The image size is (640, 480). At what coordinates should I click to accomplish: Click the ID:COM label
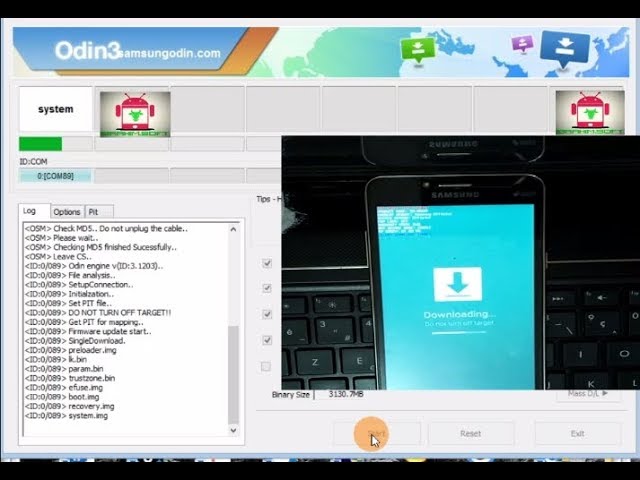coord(33,162)
